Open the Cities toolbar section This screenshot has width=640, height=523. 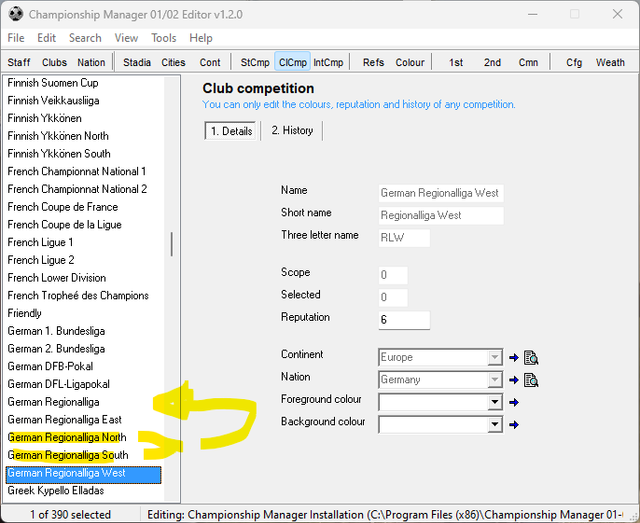pos(173,62)
